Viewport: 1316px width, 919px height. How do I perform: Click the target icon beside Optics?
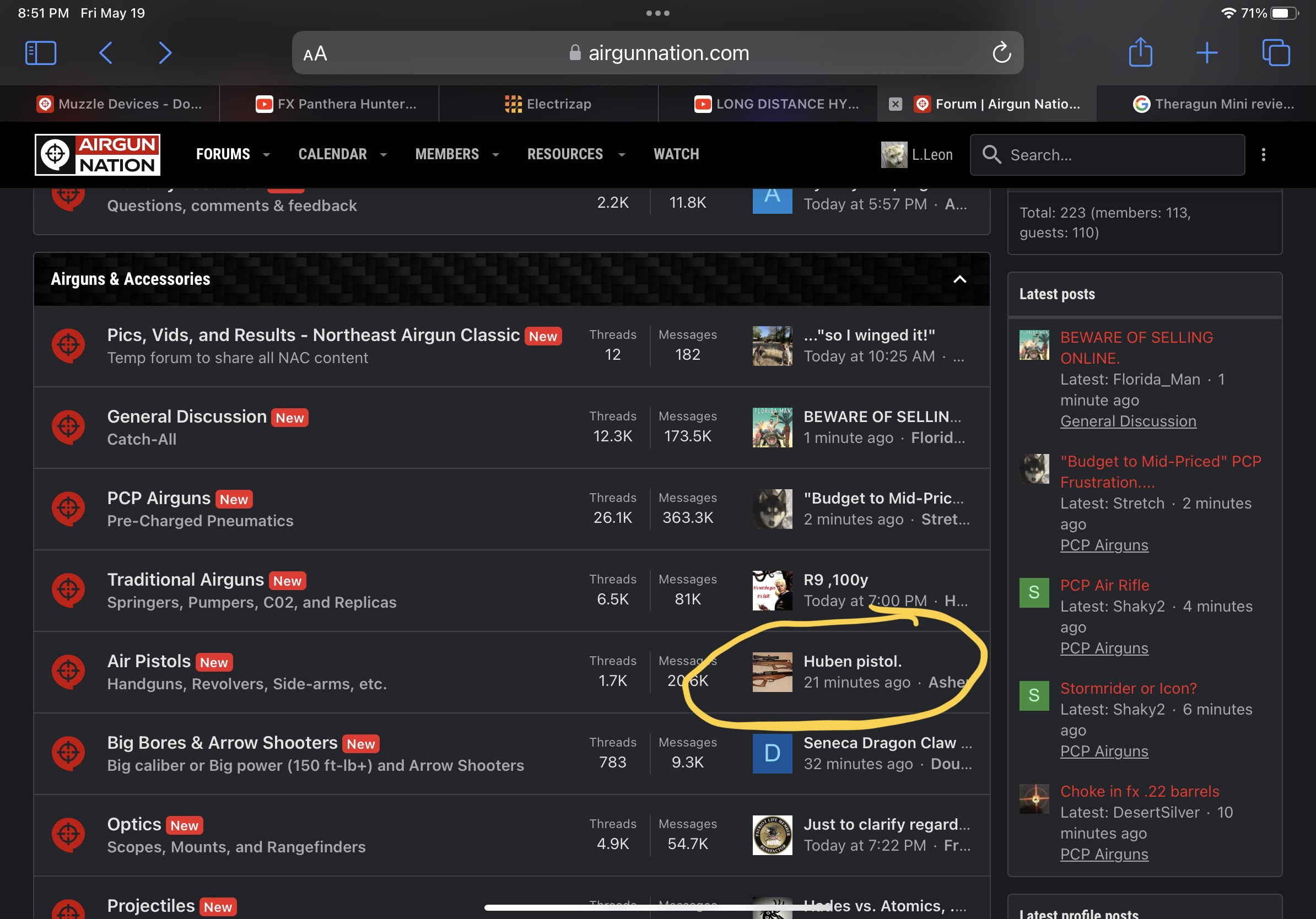(68, 835)
